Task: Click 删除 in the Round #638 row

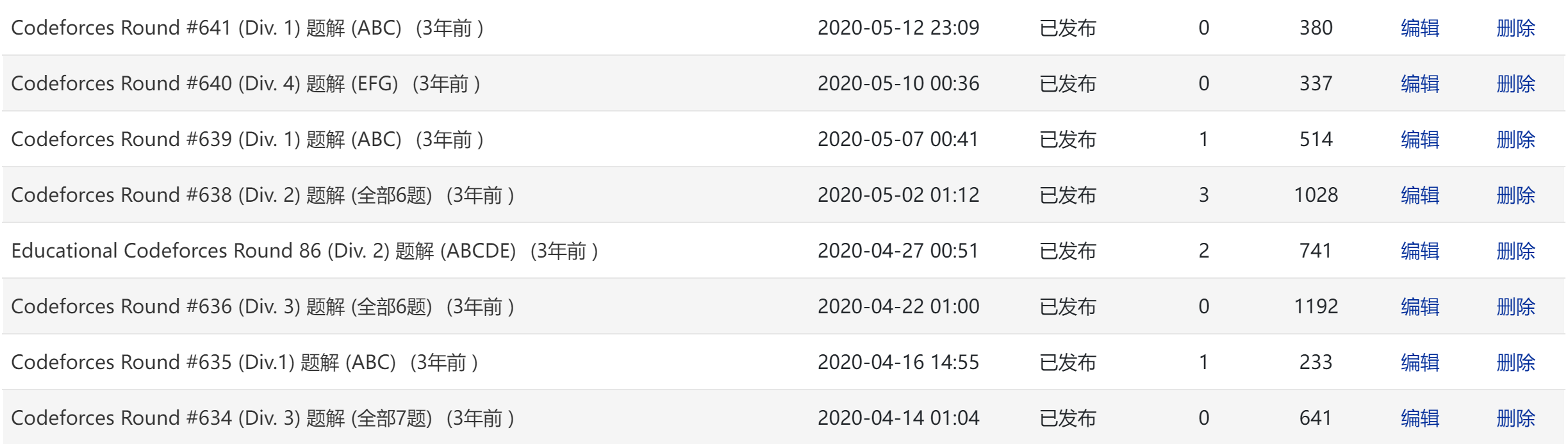Action: point(1515,195)
